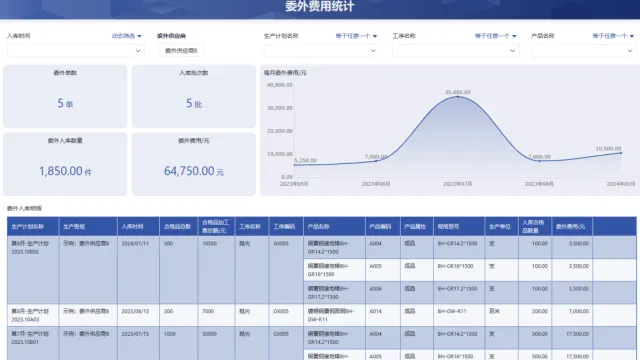The height and width of the screenshot is (360, 640).
Task: Open 等于任意一个 operator for 生产计划名称 filter
Action: point(356,36)
